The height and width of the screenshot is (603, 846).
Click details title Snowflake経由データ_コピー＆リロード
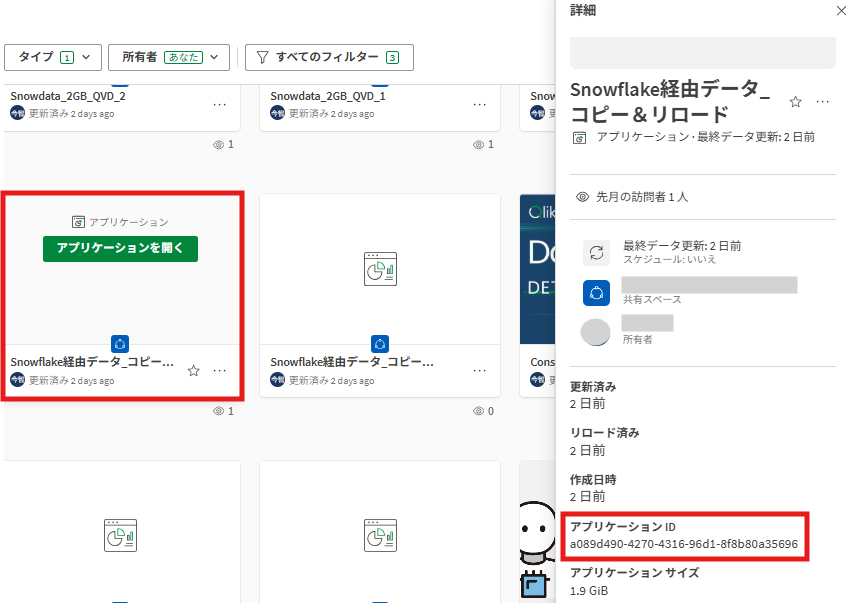pos(670,102)
